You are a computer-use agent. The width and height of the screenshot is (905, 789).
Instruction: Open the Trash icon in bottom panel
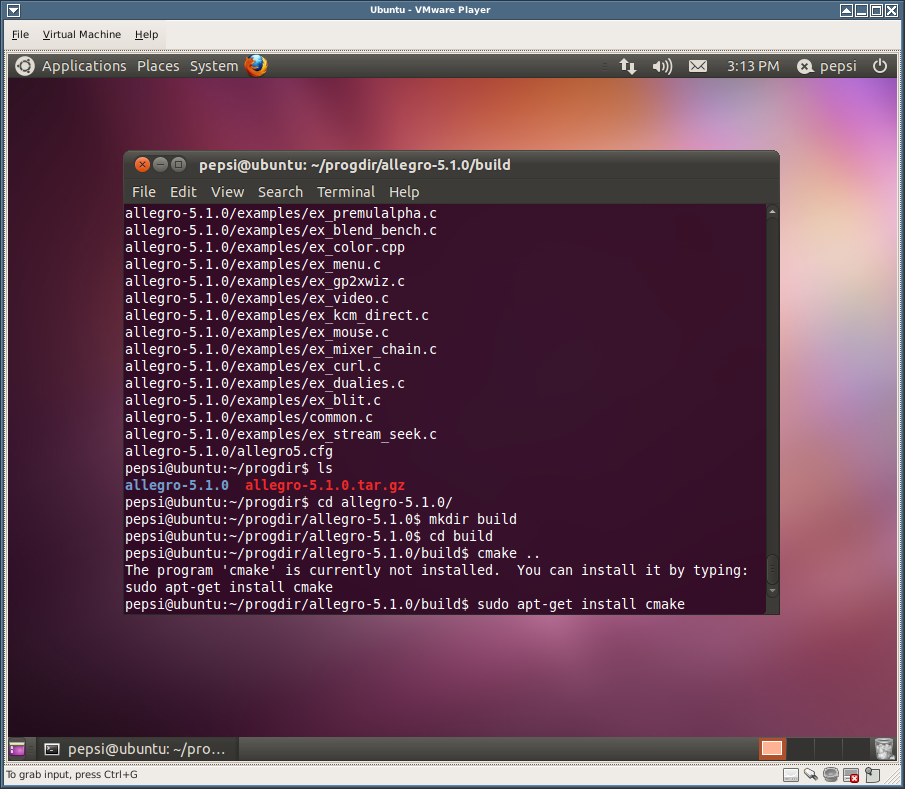883,748
